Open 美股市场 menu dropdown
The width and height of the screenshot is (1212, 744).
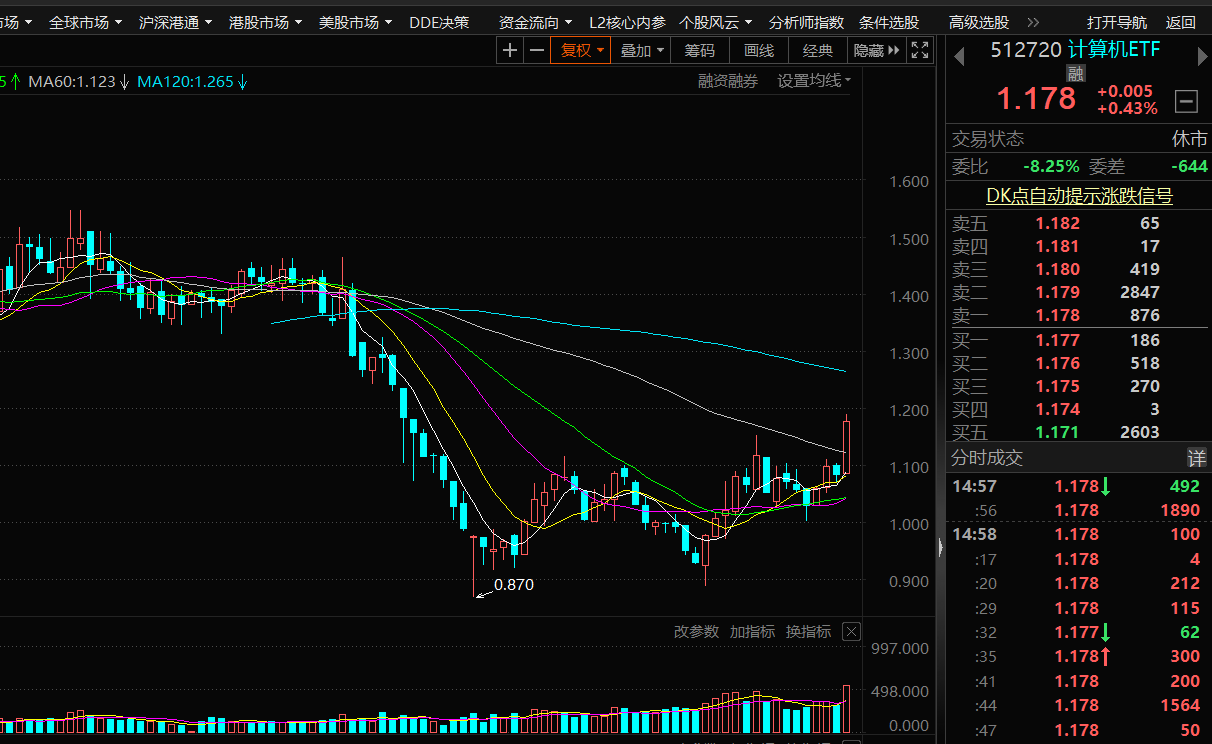coord(356,22)
